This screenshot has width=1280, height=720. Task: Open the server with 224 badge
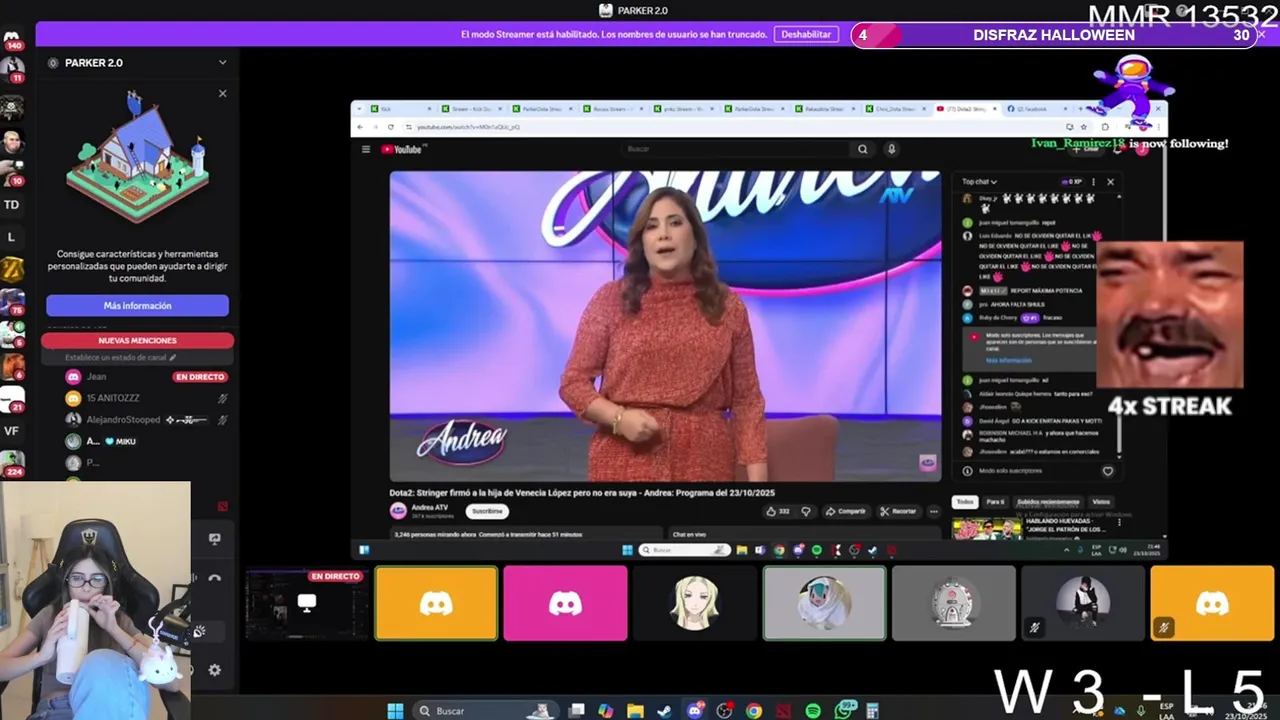click(12, 463)
